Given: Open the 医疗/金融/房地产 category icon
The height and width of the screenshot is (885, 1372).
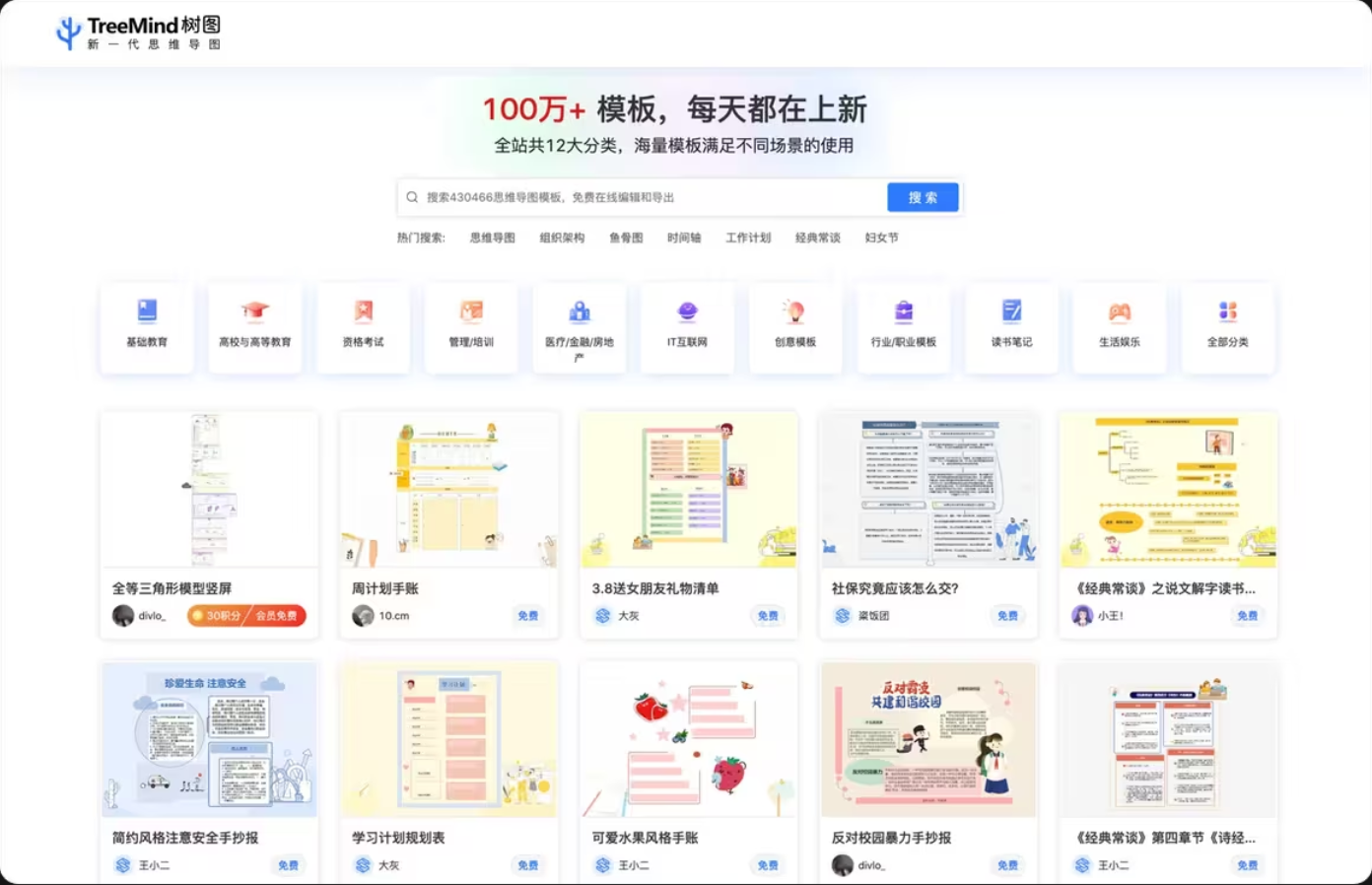Looking at the screenshot, I should 579,328.
